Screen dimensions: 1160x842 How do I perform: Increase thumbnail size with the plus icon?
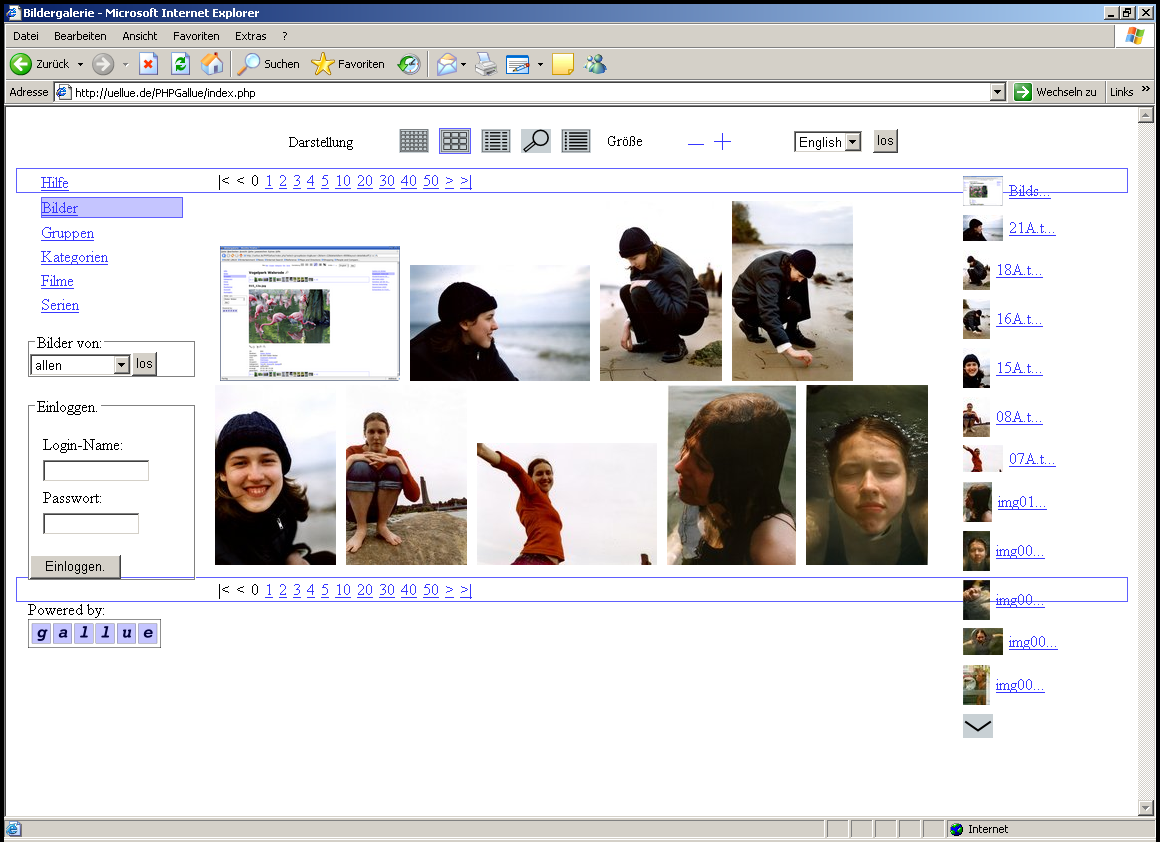pyautogui.click(x=723, y=142)
